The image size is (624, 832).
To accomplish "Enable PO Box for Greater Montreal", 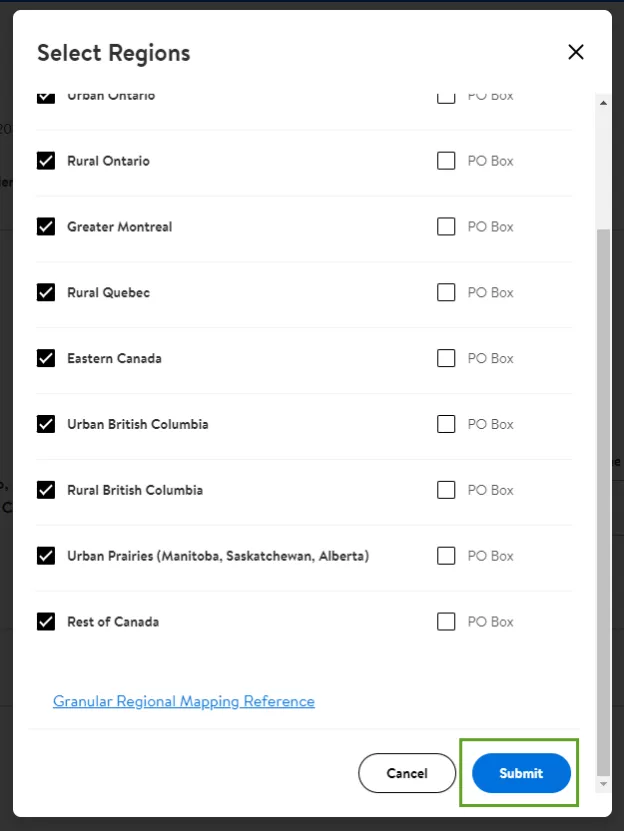I will [x=446, y=227].
